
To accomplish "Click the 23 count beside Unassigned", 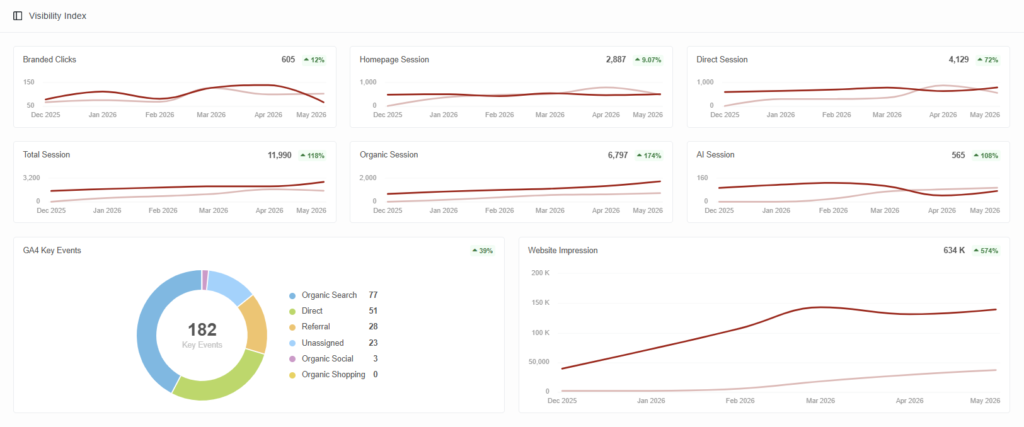I will pos(374,343).
